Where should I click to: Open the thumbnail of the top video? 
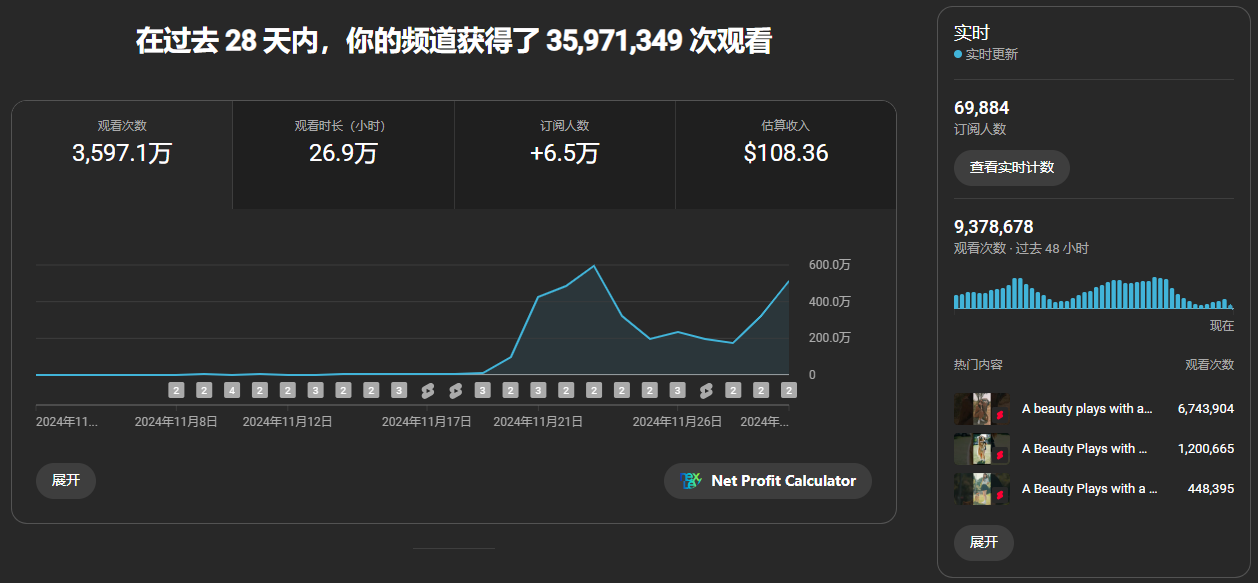pyautogui.click(x=981, y=409)
